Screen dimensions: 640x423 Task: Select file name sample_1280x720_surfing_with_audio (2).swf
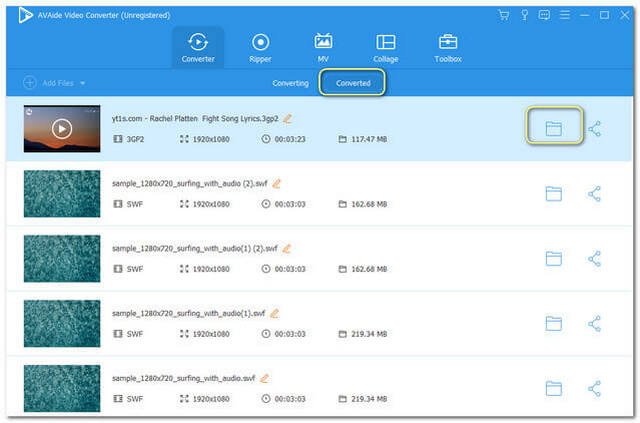[x=190, y=184]
